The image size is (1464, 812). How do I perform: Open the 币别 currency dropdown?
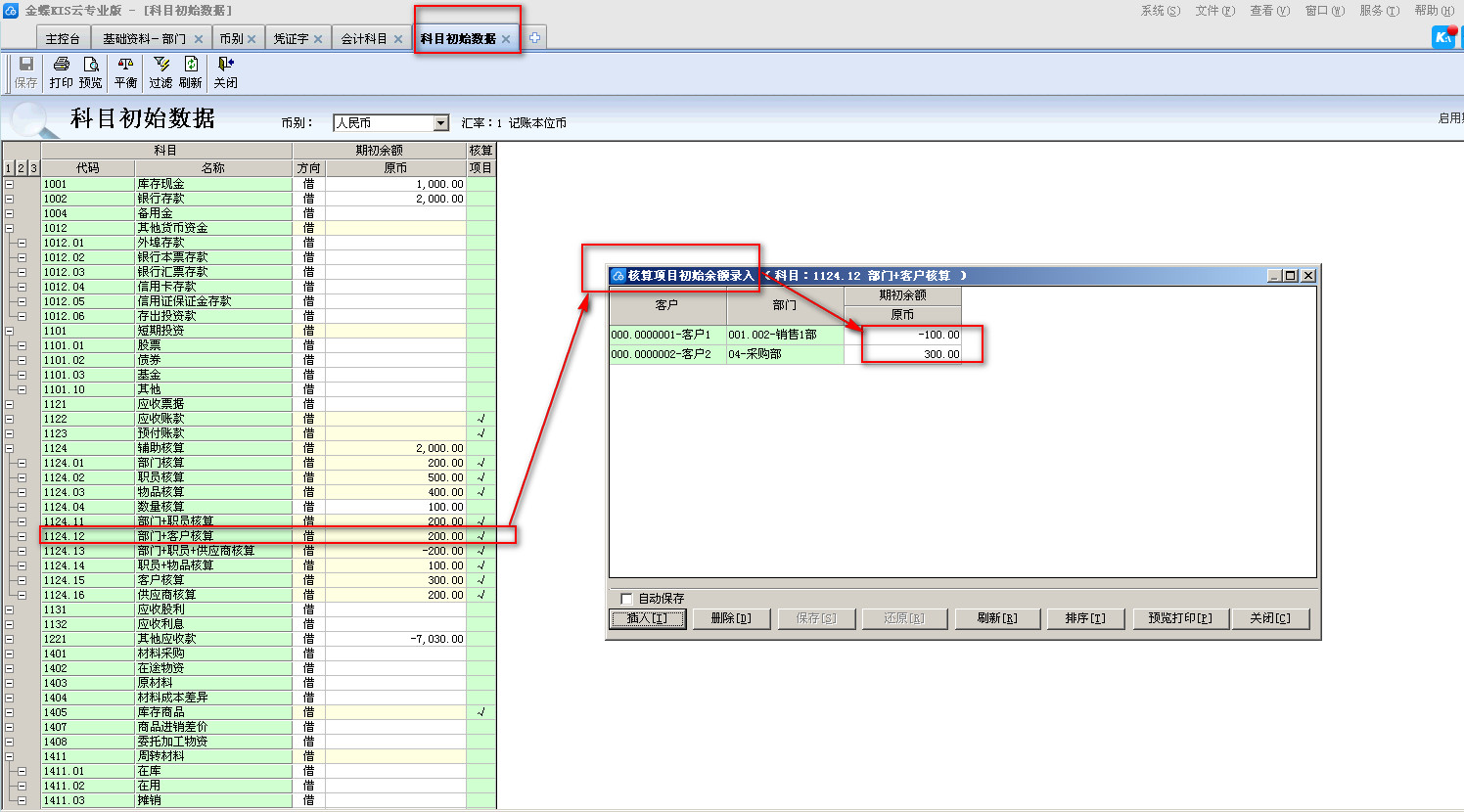[440, 123]
